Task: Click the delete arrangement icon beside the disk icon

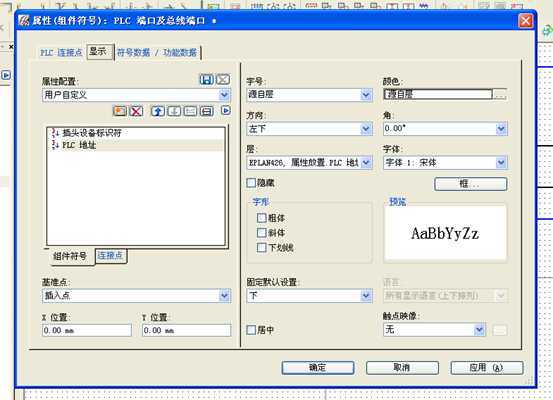Action: tap(223, 80)
